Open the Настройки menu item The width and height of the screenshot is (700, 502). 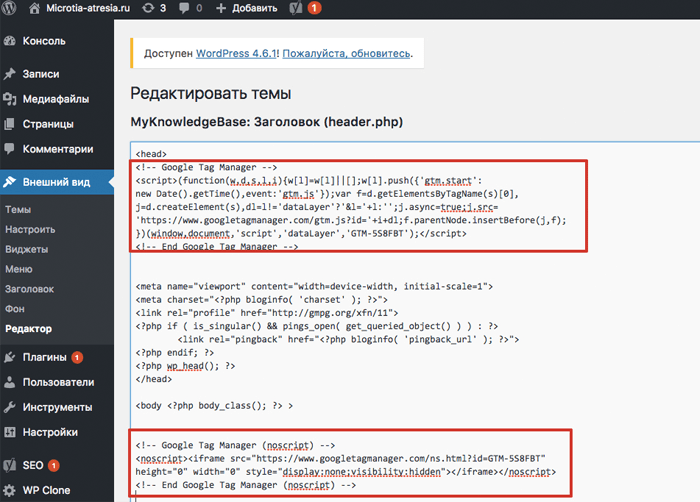[50, 432]
